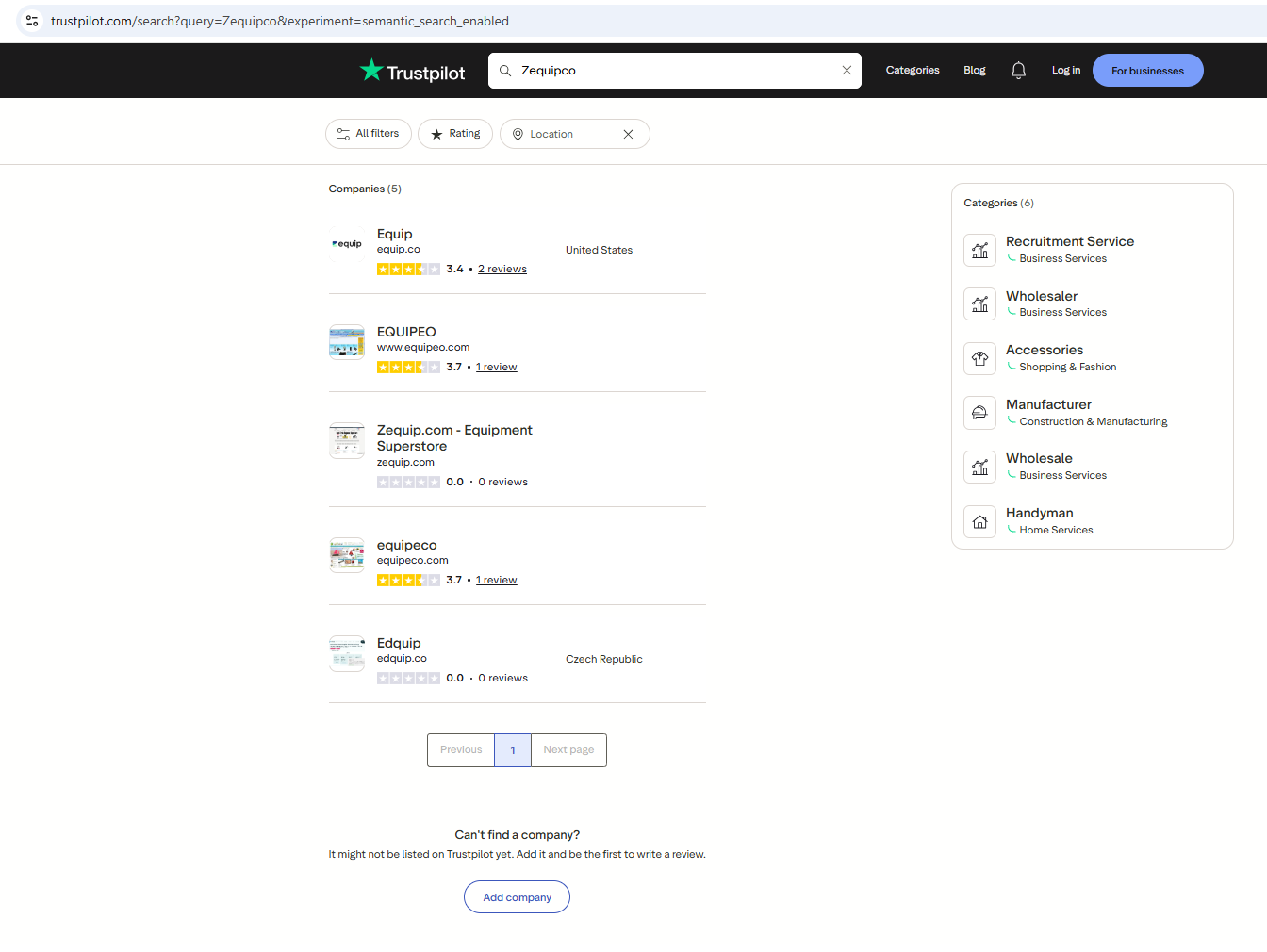Clear the Zequipco search text
Viewport: 1267px width, 952px height.
point(847,71)
